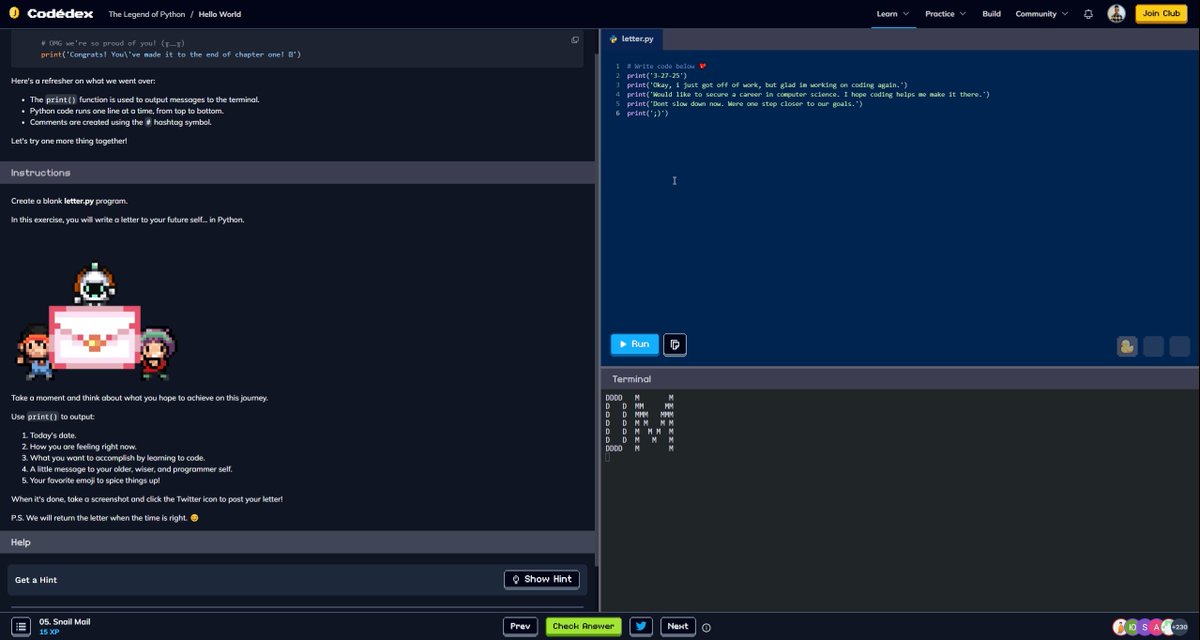This screenshot has height=640, width=1200.
Task: Run the letter.py code
Action: coord(635,344)
